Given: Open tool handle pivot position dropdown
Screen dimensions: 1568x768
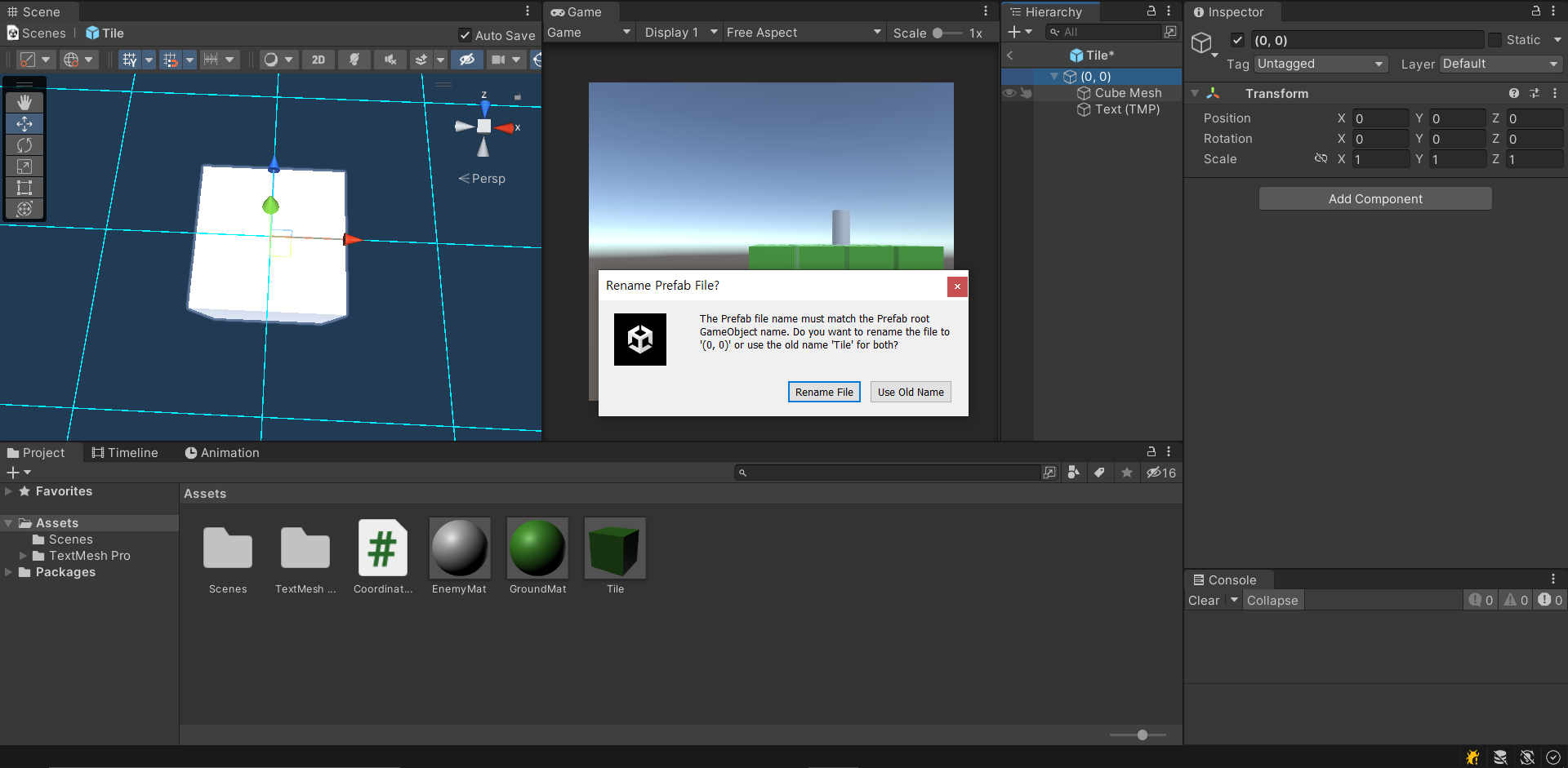Looking at the screenshot, I should 36,60.
